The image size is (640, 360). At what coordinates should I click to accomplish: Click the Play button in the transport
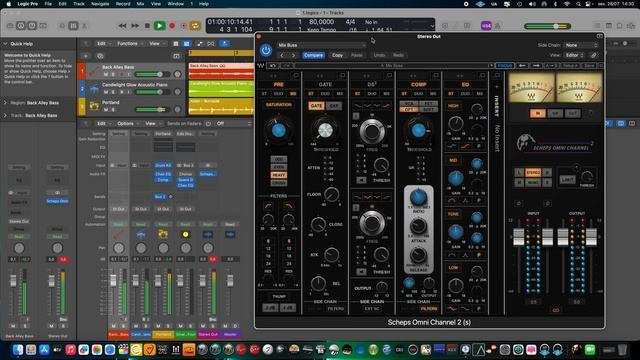coord(160,26)
